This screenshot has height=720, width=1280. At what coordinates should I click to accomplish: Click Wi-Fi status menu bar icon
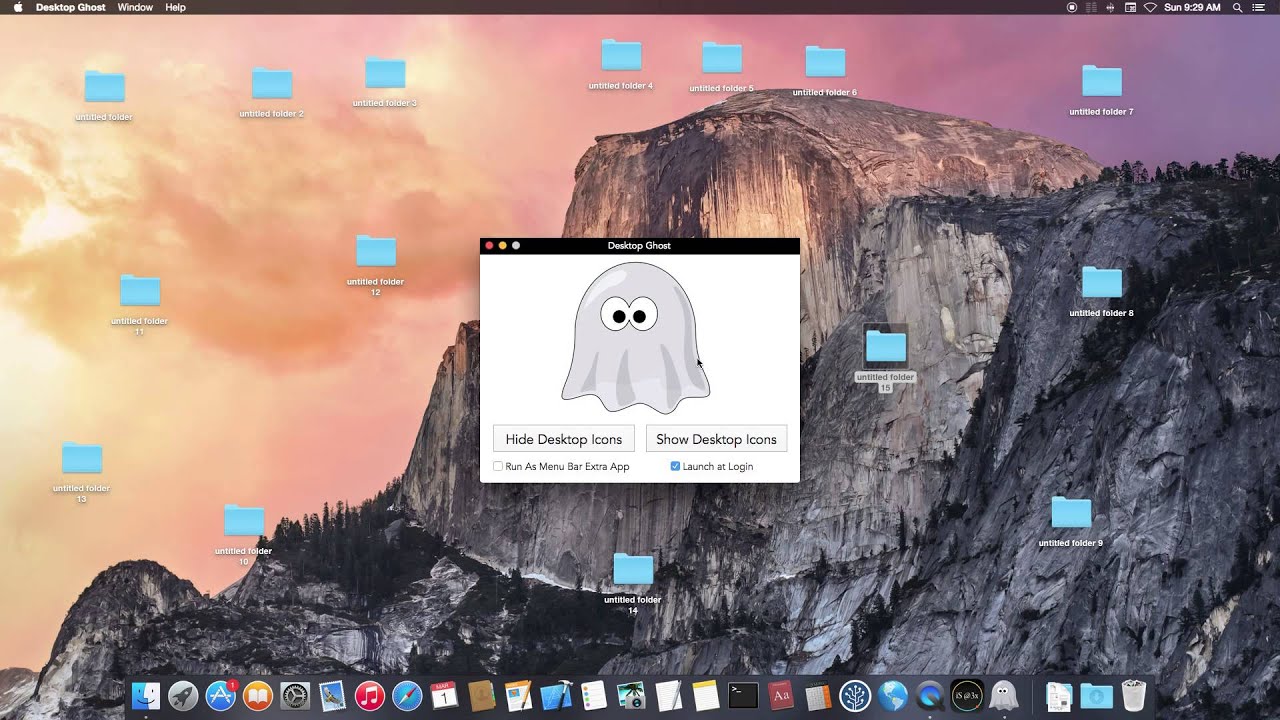point(1150,7)
